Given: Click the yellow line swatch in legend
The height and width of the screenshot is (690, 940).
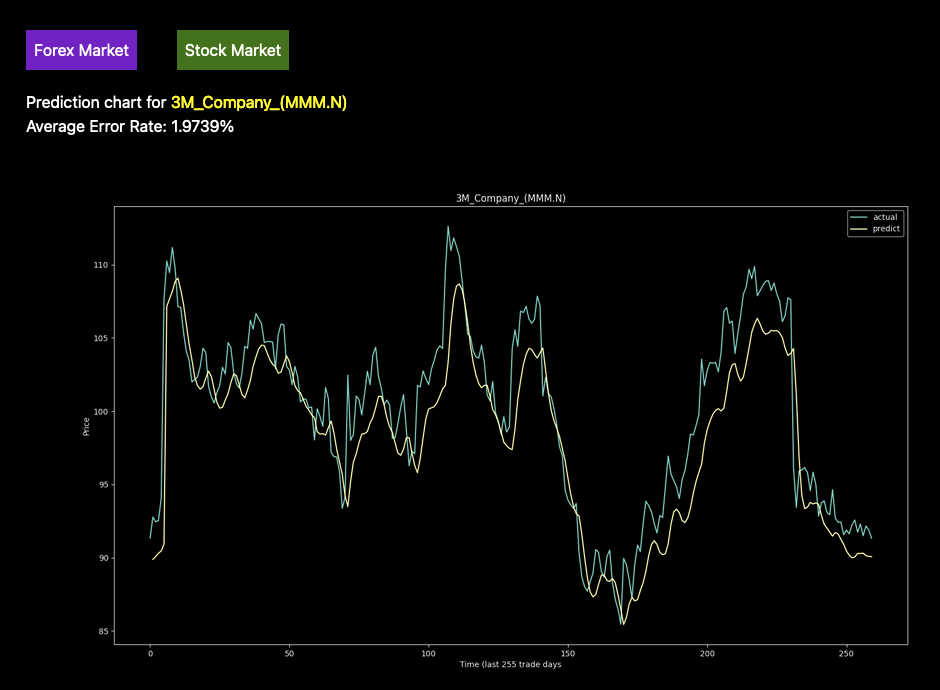Looking at the screenshot, I should 859,229.
